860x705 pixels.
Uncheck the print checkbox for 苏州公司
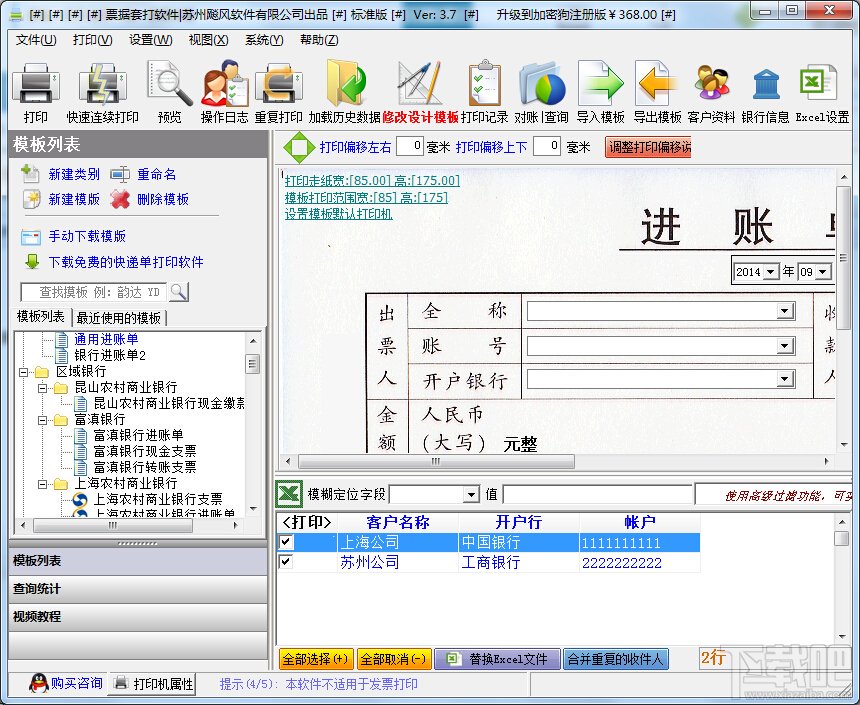pyautogui.click(x=286, y=562)
